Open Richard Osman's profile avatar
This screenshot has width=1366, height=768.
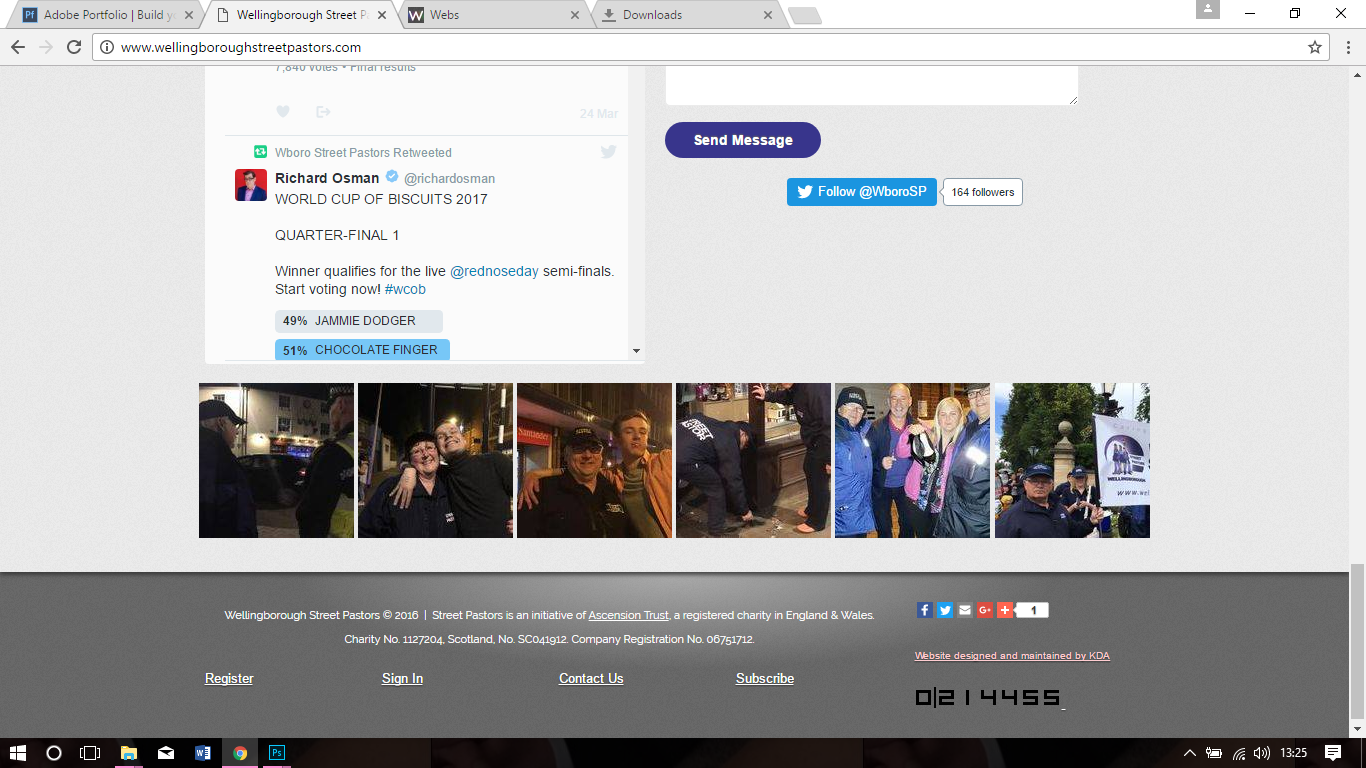tap(251, 185)
